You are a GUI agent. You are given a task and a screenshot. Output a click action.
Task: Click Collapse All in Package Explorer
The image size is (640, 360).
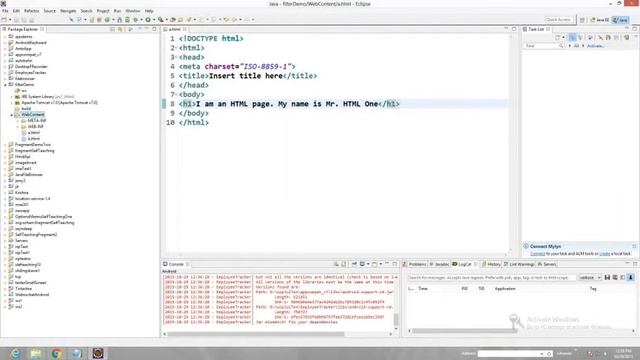112,29
